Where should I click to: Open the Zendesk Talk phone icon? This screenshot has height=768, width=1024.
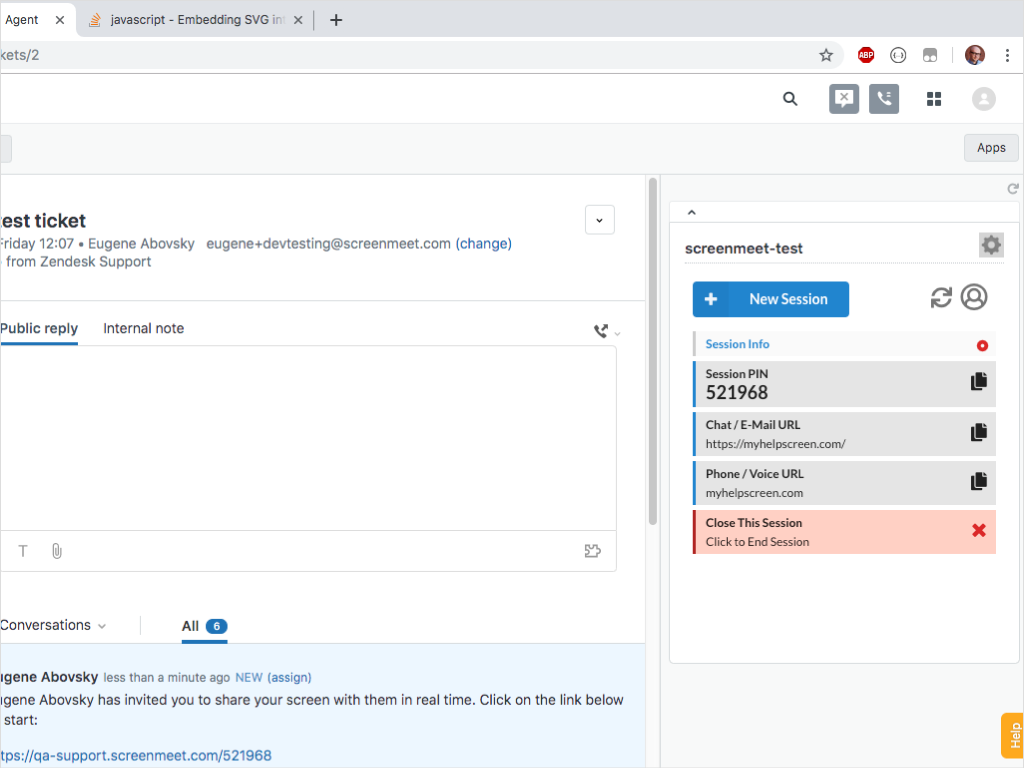[x=884, y=98]
